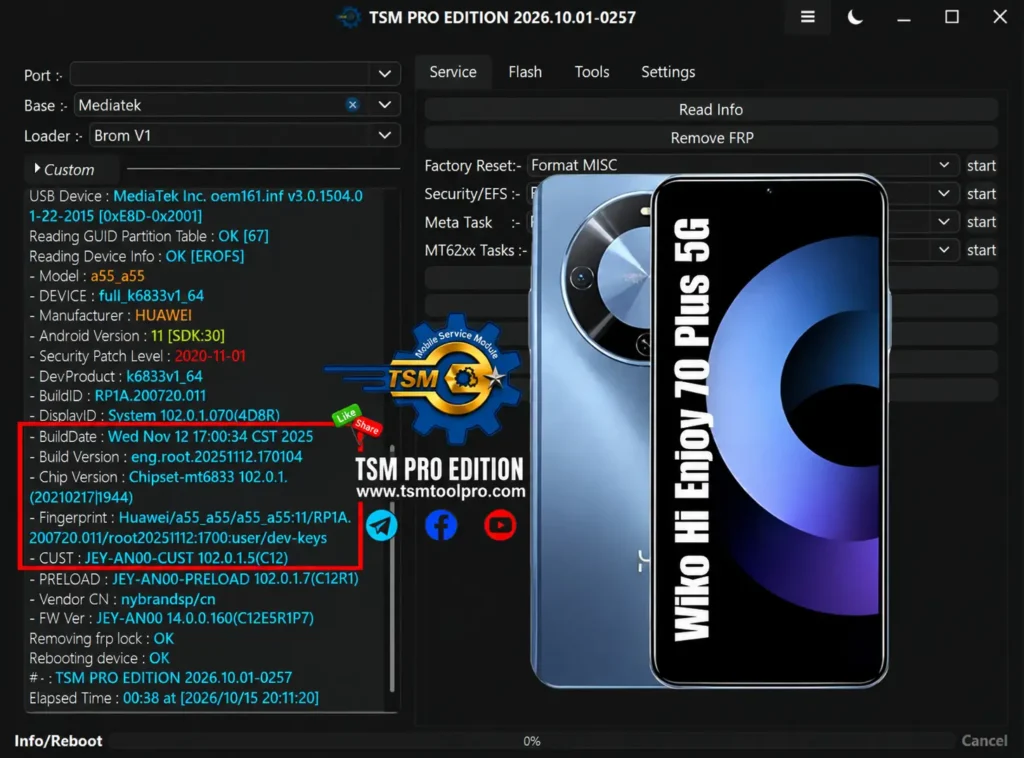1024x758 pixels.
Task: Open the Factory Reset dropdown arrow
Action: point(944,165)
